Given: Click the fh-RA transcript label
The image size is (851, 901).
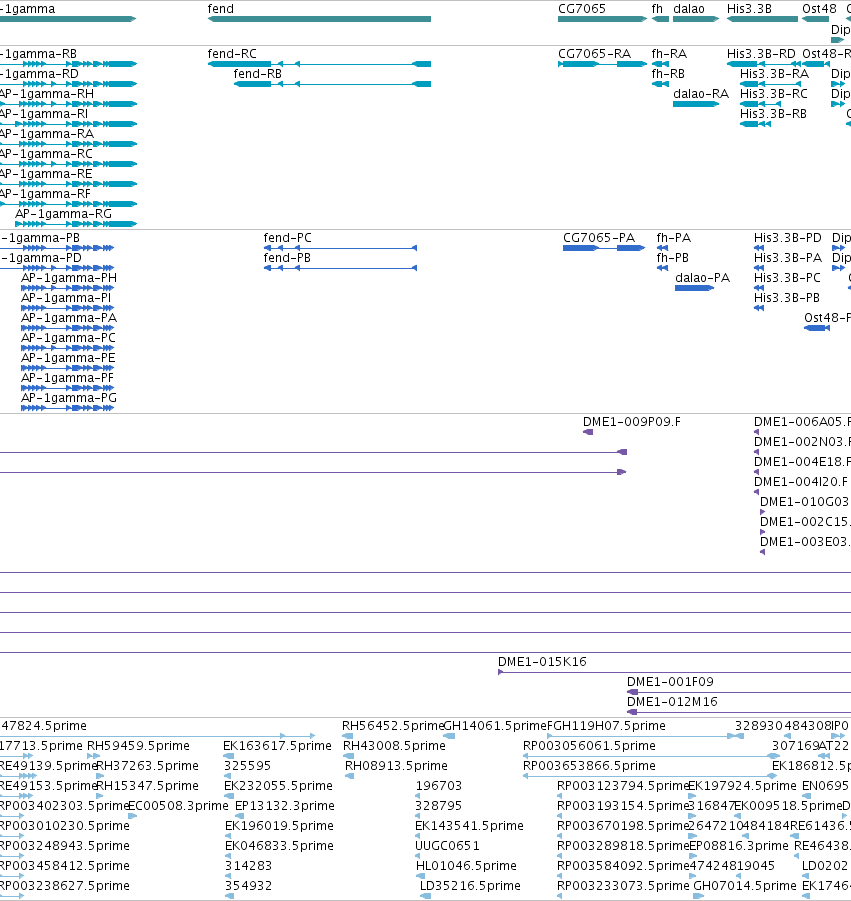Looking at the screenshot, I should pyautogui.click(x=669, y=54).
